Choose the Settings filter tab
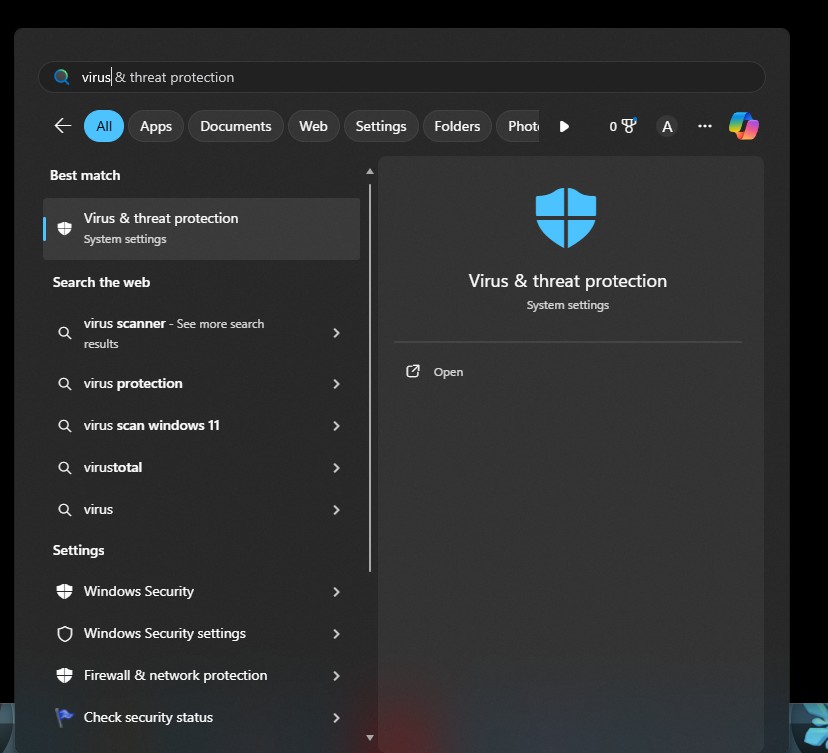This screenshot has width=828, height=753. pos(381,126)
